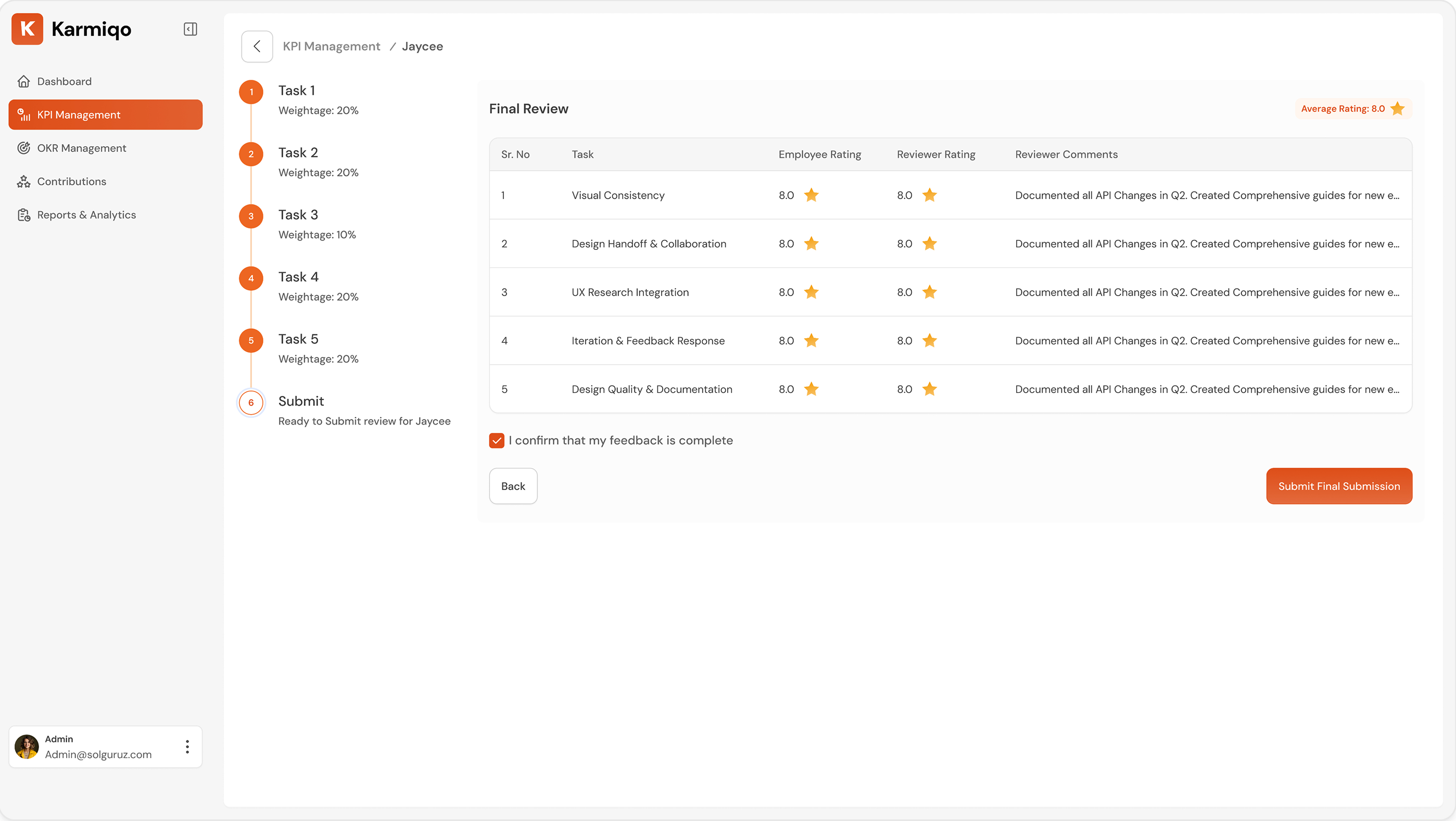Screen dimensions: 1456x821
Task: Click Weightage: 10% under Task 3
Action: point(317,235)
